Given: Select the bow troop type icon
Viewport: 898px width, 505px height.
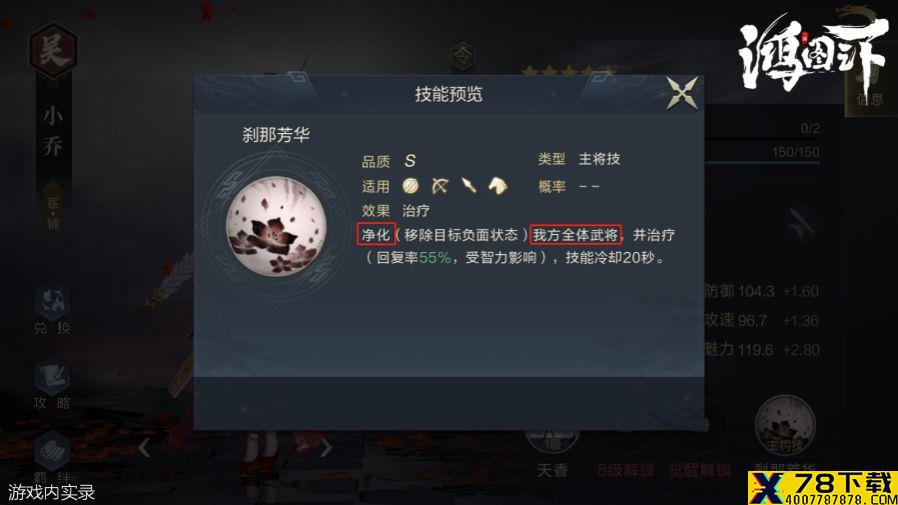Looking at the screenshot, I should click(439, 186).
